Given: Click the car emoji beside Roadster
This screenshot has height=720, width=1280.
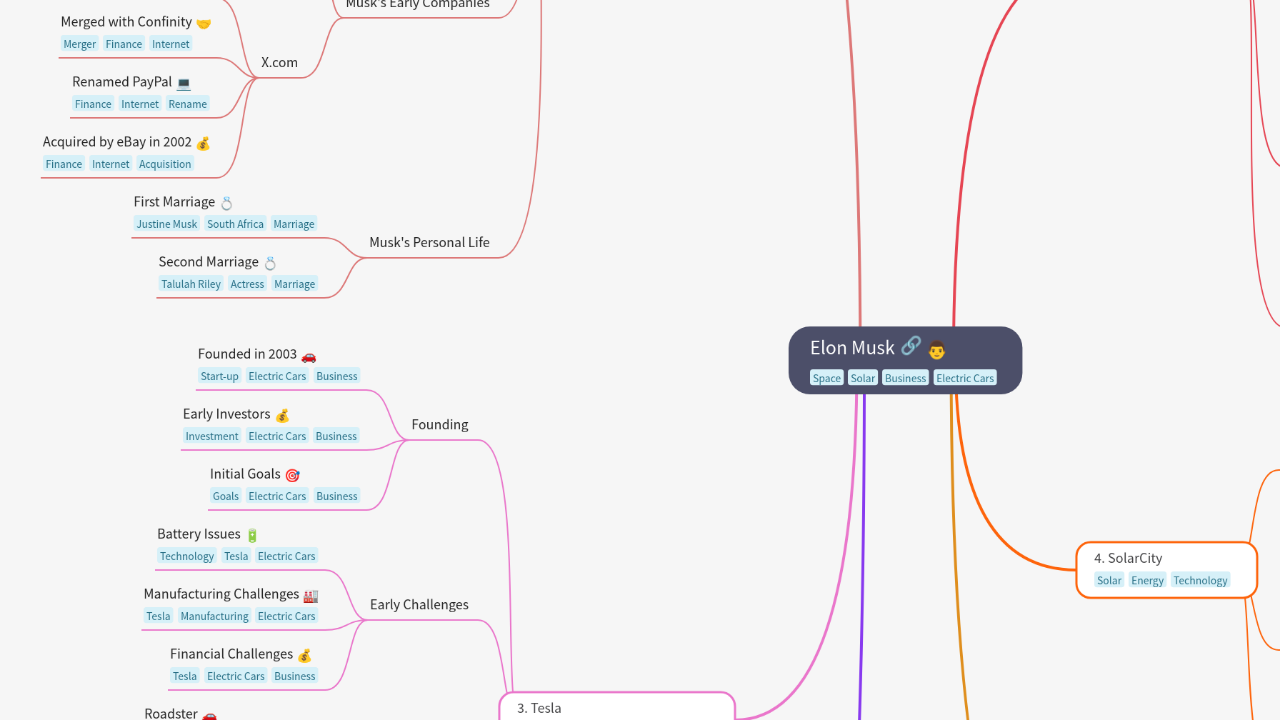Looking at the screenshot, I should pyautogui.click(x=209, y=714).
